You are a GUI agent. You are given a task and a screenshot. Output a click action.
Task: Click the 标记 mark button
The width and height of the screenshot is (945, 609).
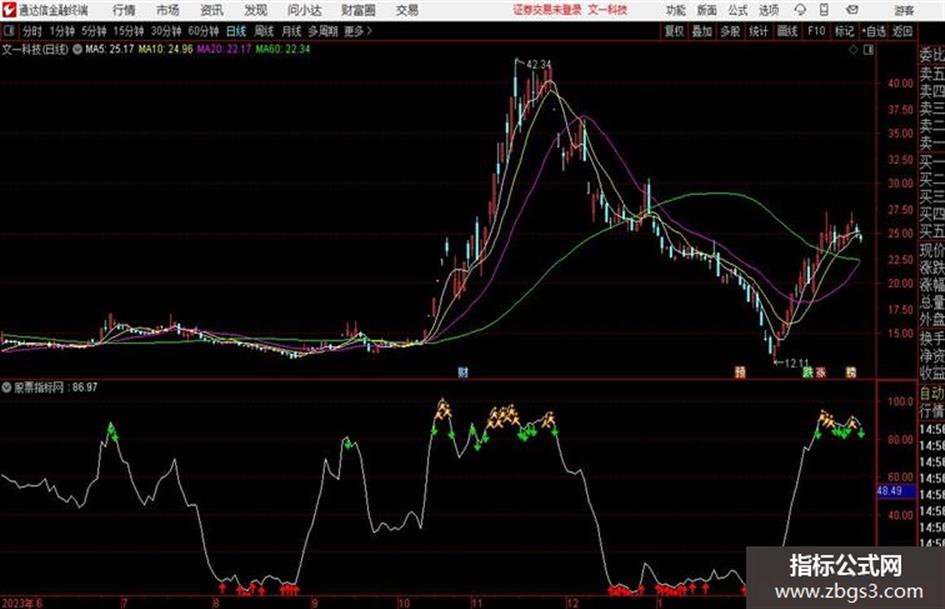(x=844, y=31)
